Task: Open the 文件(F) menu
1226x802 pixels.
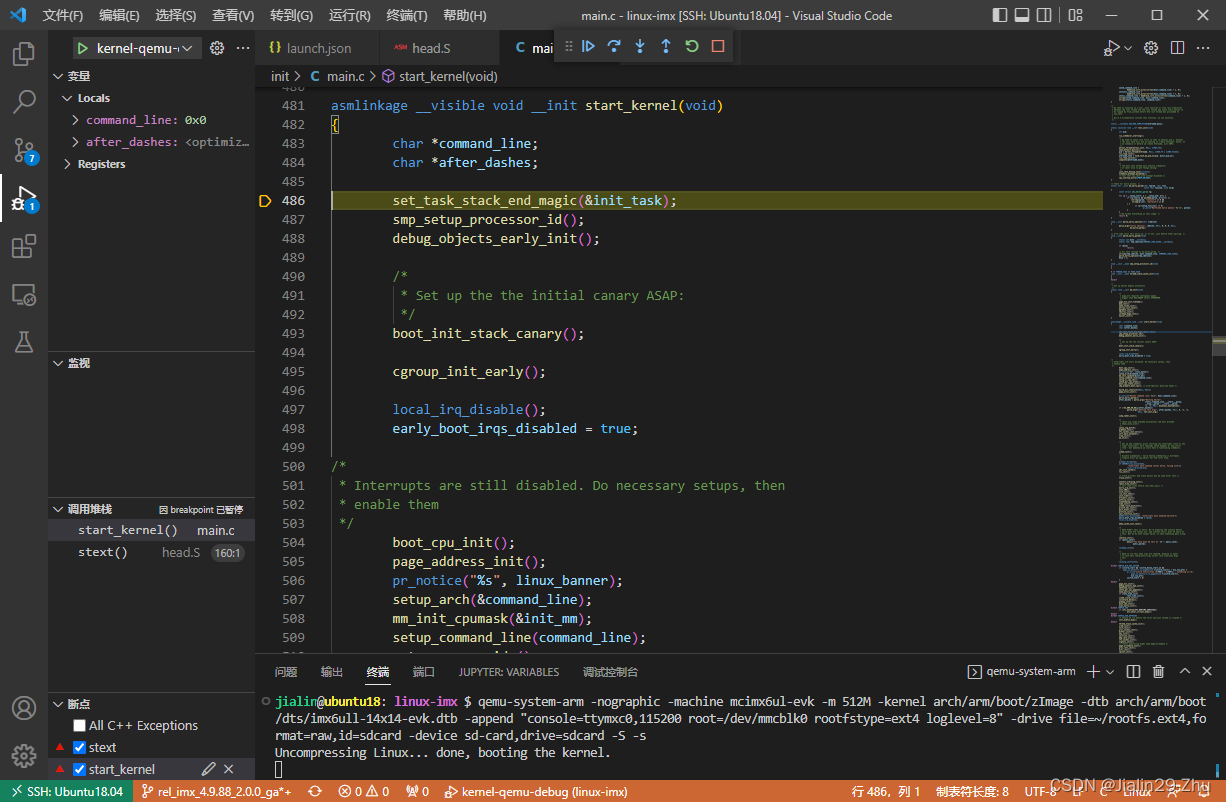Action: (x=62, y=15)
